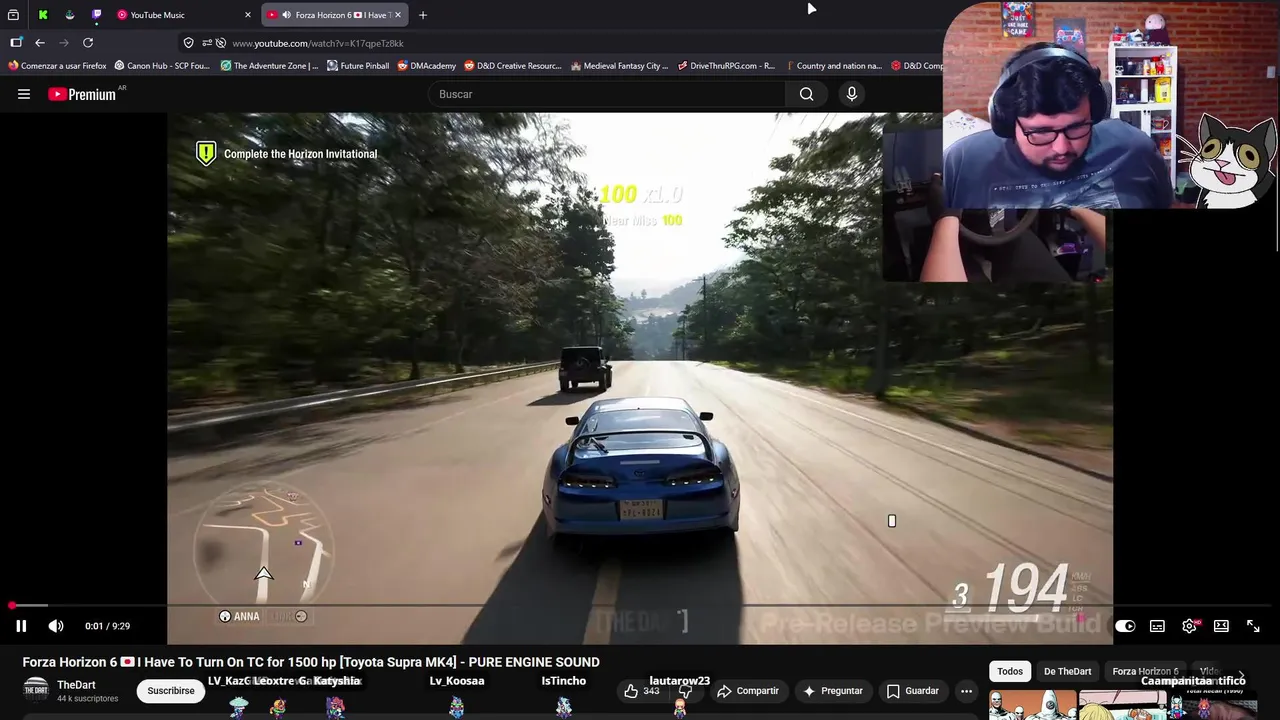
Task: Open DMAcademy bookmark
Action: [427, 66]
